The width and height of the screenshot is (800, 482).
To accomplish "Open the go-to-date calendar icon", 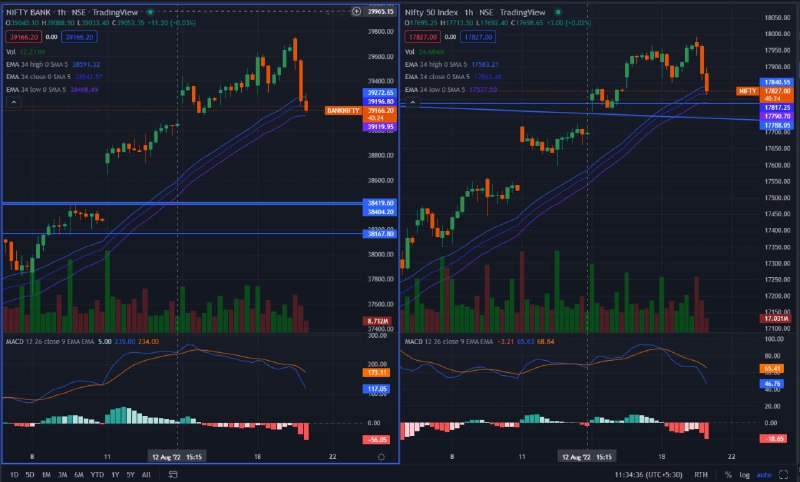I will (173, 474).
